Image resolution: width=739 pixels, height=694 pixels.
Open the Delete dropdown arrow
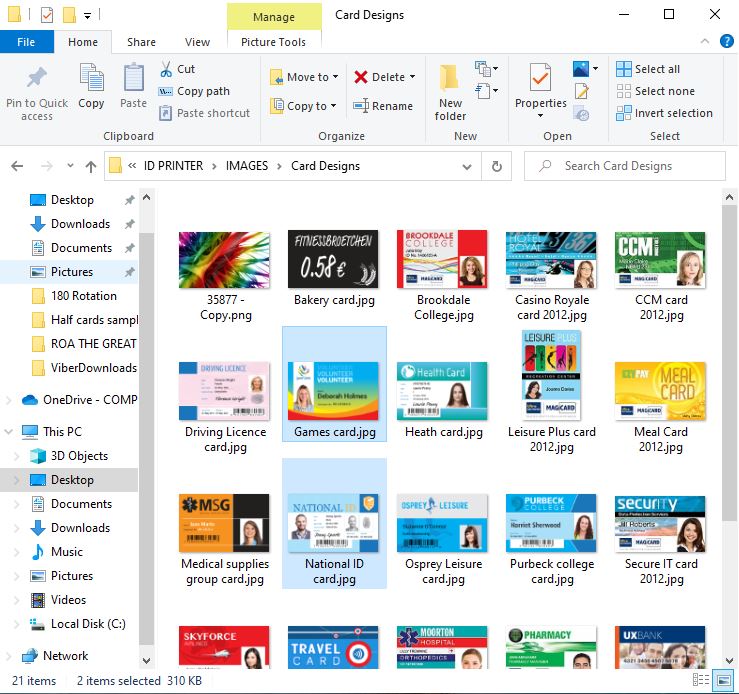click(x=412, y=77)
